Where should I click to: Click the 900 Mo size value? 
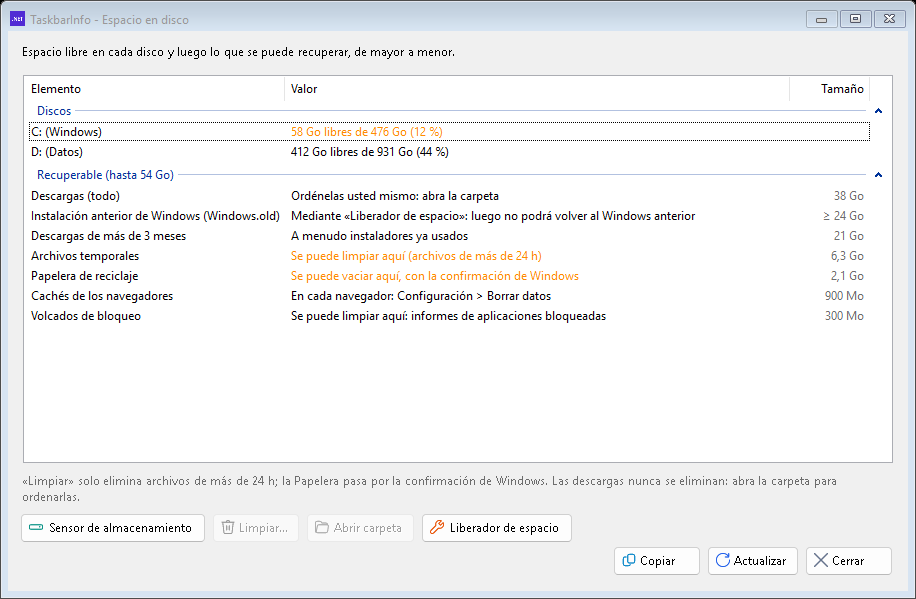tap(844, 296)
